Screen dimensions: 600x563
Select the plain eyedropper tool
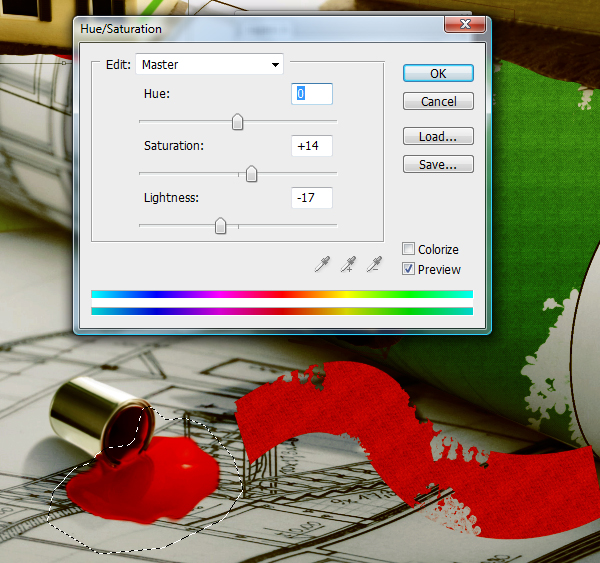[322, 264]
